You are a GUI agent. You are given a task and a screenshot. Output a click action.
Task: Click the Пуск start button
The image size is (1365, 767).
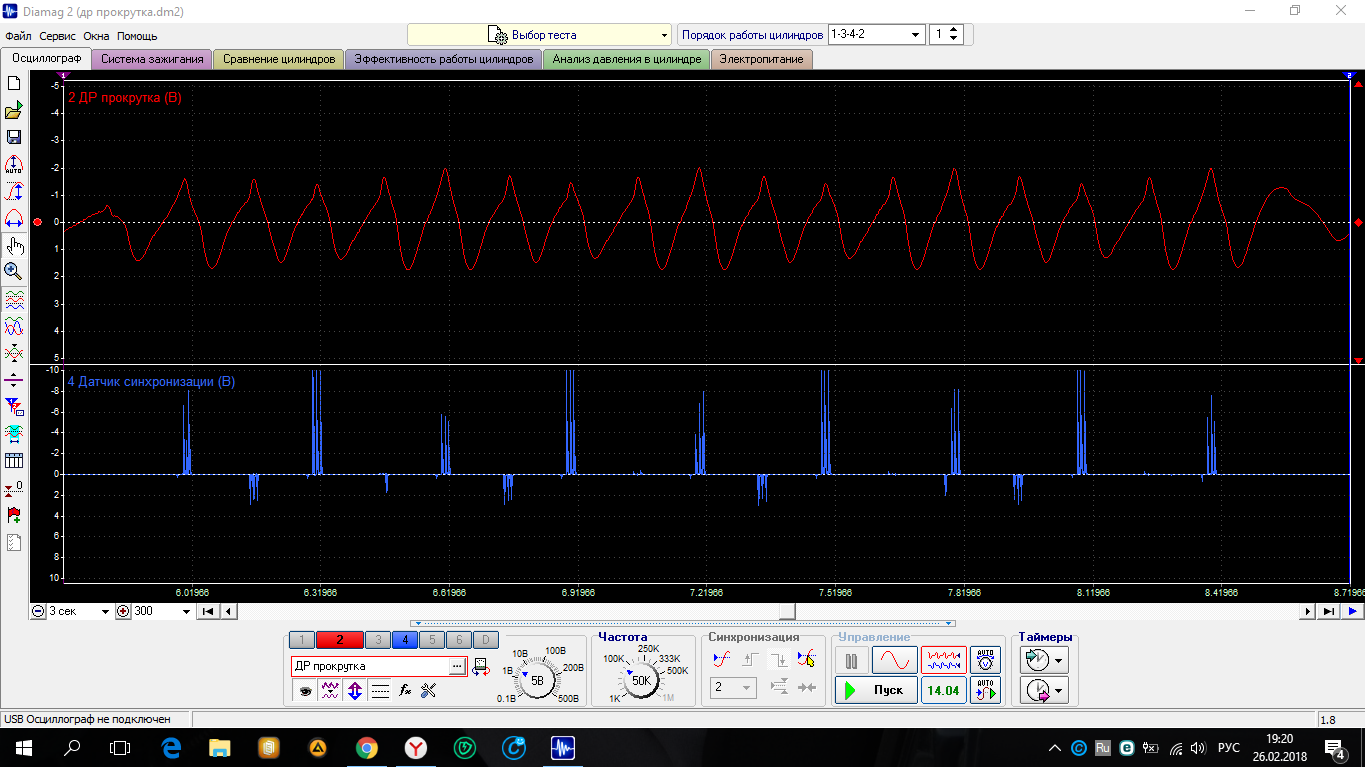coord(876,690)
